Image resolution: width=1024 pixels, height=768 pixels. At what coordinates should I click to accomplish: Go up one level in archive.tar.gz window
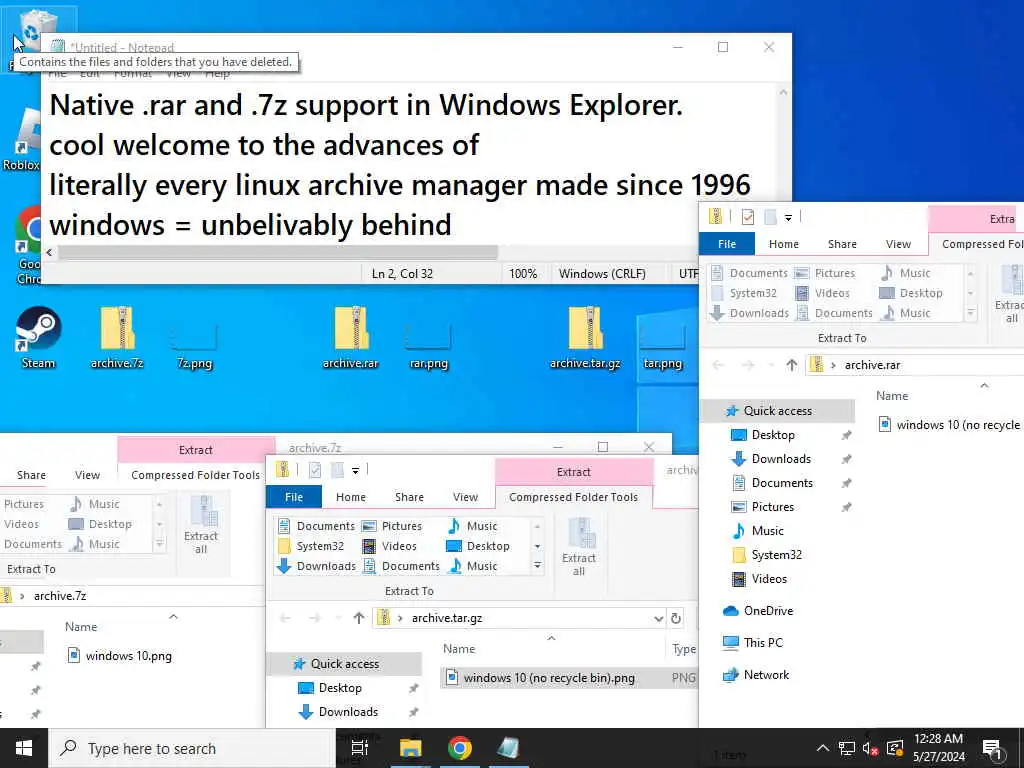pyautogui.click(x=359, y=618)
